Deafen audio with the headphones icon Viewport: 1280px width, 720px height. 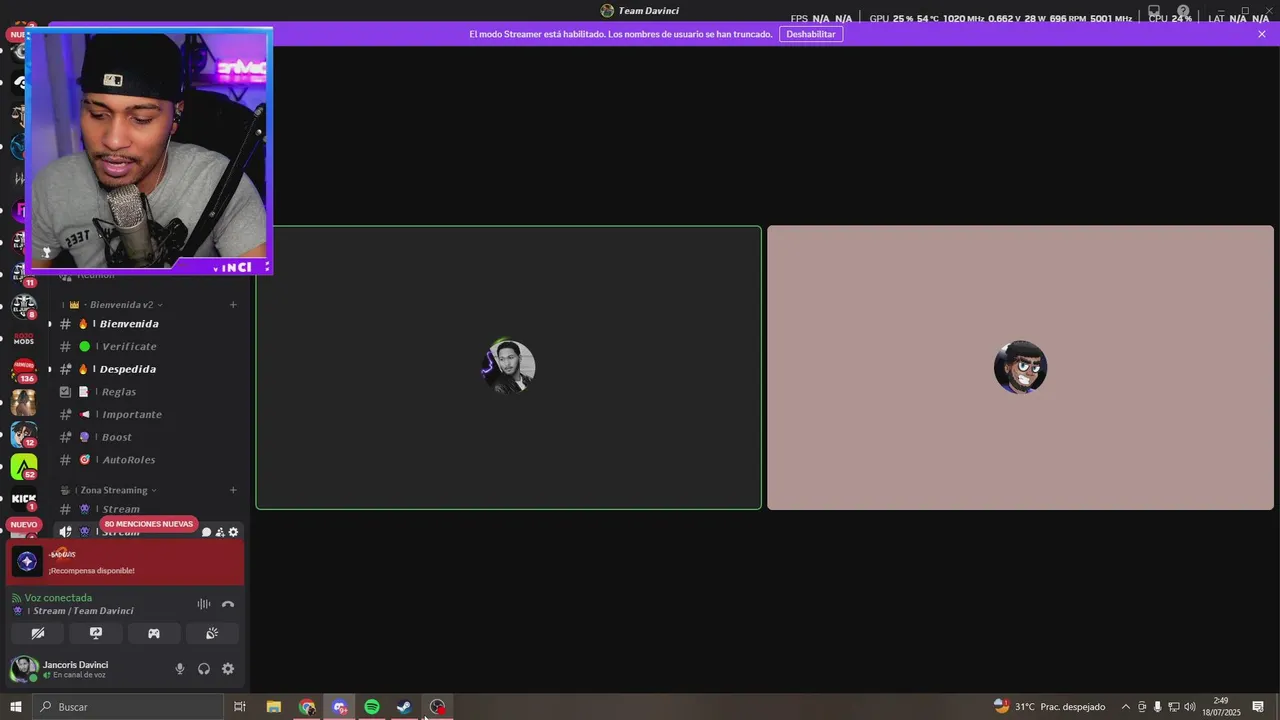coord(204,669)
